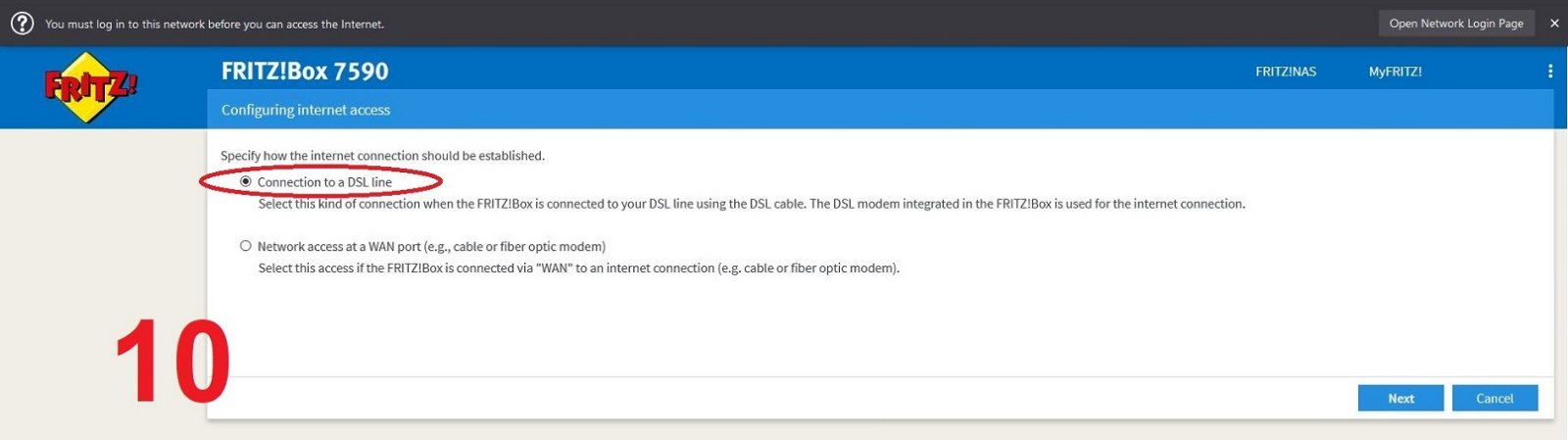1568x440 pixels.
Task: Click the FRITZ! logo
Action: [x=90, y=87]
